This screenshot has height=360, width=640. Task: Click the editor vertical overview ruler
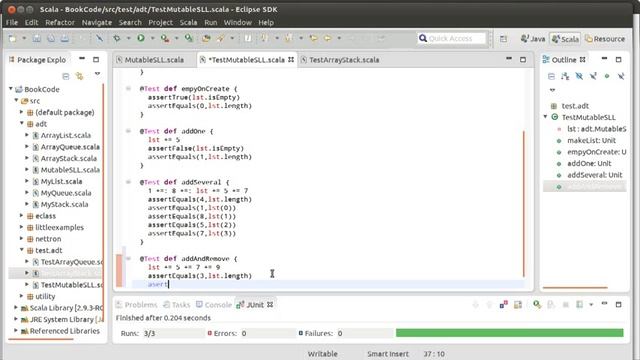tap(524, 203)
